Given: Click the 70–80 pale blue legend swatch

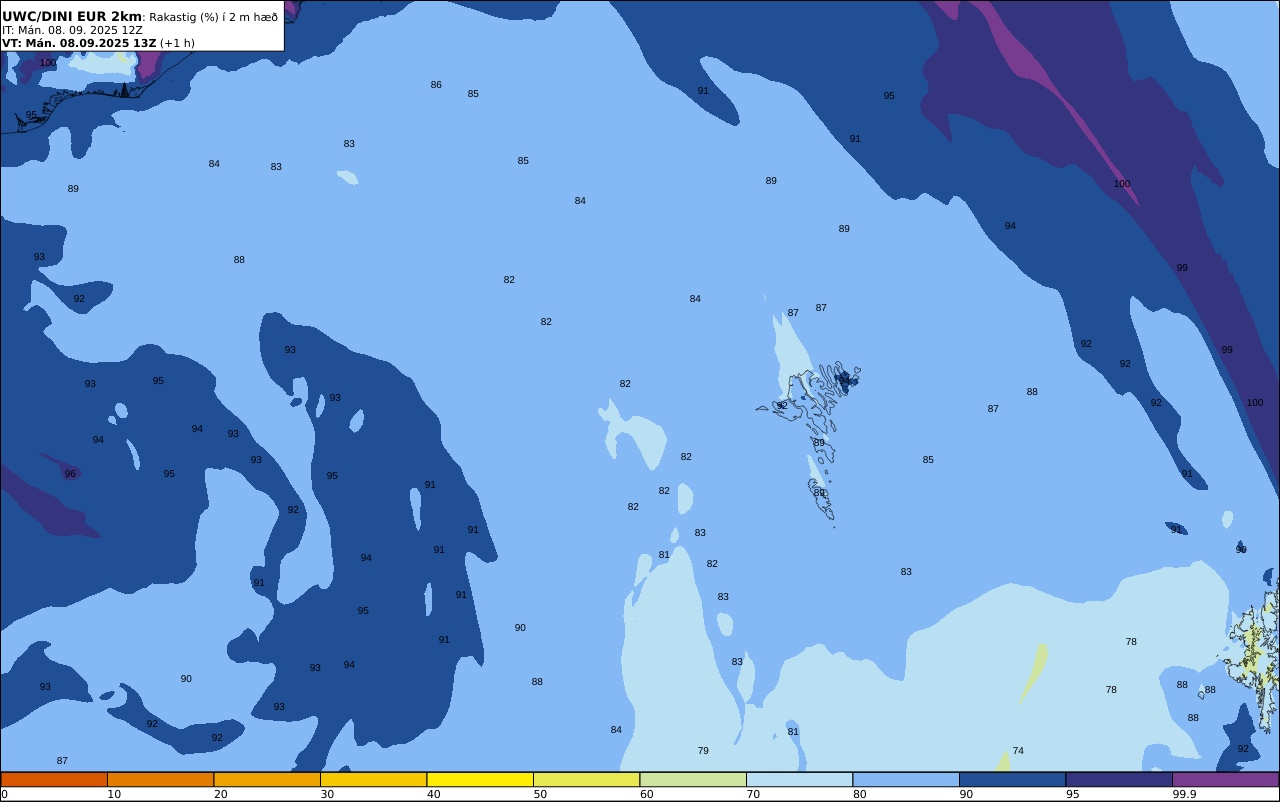Looking at the screenshot, I should coord(799,779).
